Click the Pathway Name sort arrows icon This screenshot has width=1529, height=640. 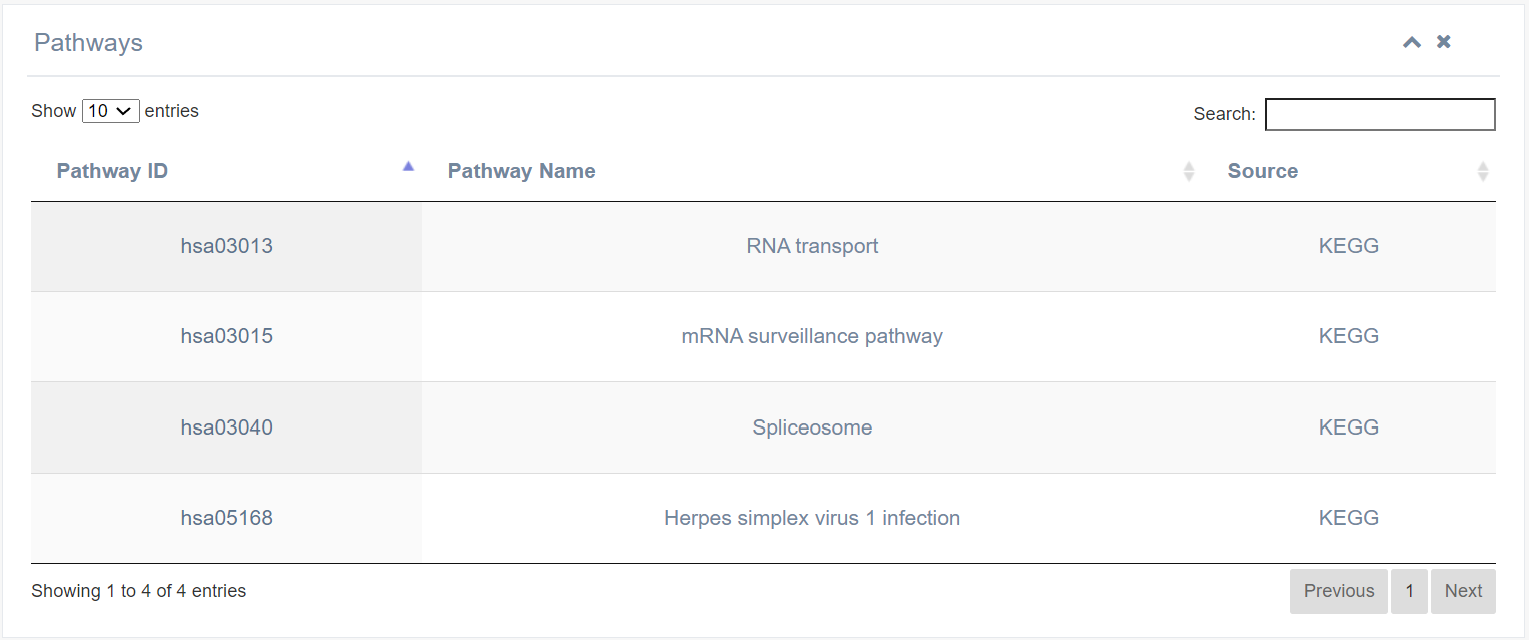tap(1189, 172)
